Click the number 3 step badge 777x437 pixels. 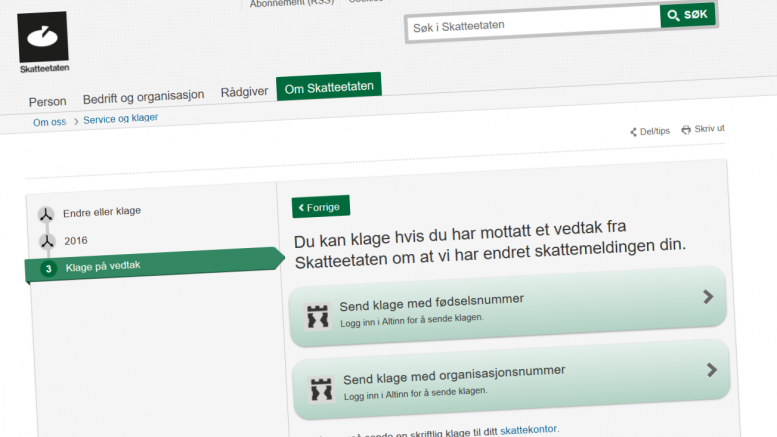coord(48,269)
